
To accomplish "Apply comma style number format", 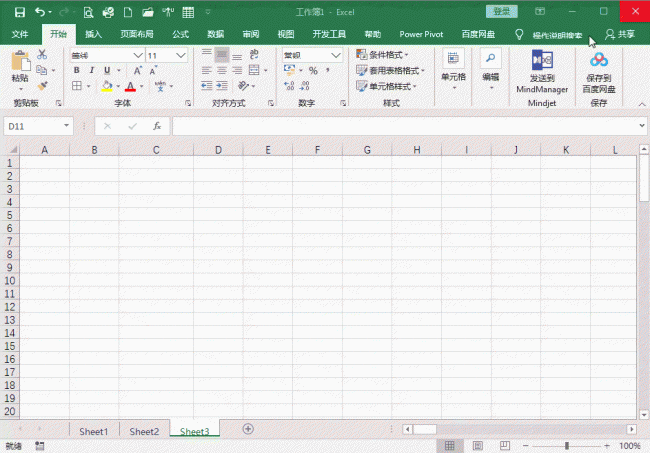I will [328, 70].
